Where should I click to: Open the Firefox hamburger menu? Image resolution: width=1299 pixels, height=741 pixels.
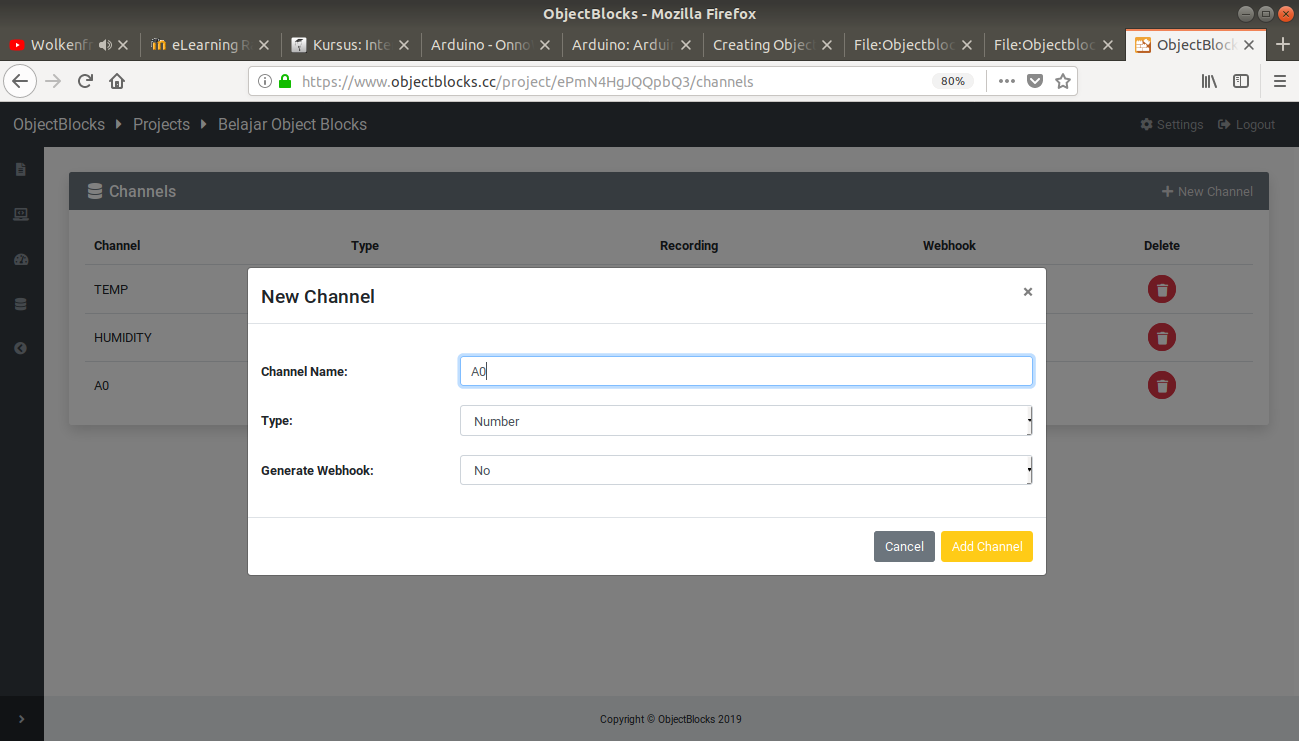click(x=1279, y=81)
